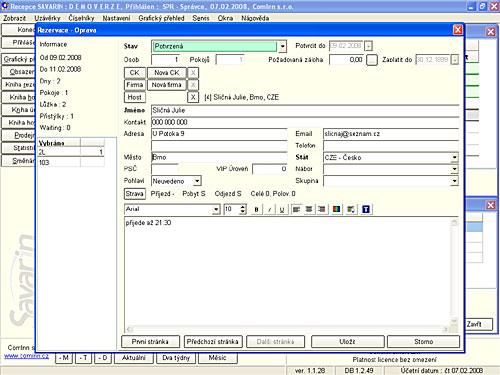Open the Nastavení menu
The height and width of the screenshot is (375, 500).
pos(116,18)
